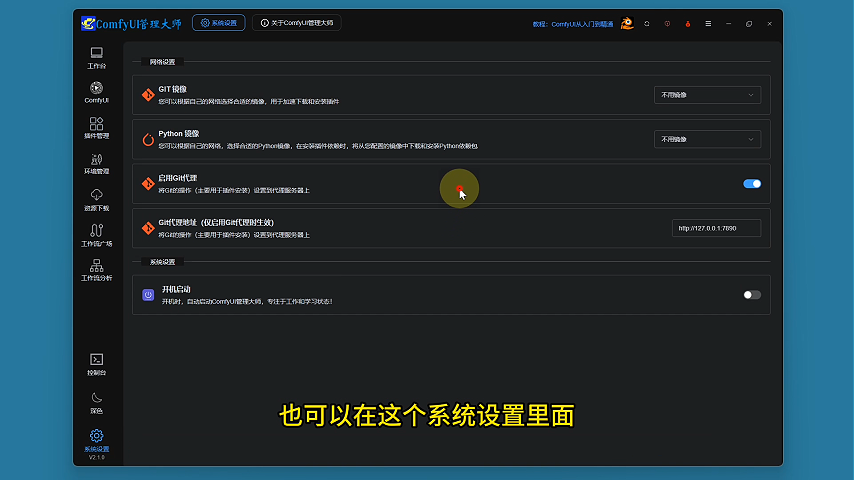The width and height of the screenshot is (854, 480).
Task: Open 资源下载 resource download in sidebar
Action: tap(96, 200)
